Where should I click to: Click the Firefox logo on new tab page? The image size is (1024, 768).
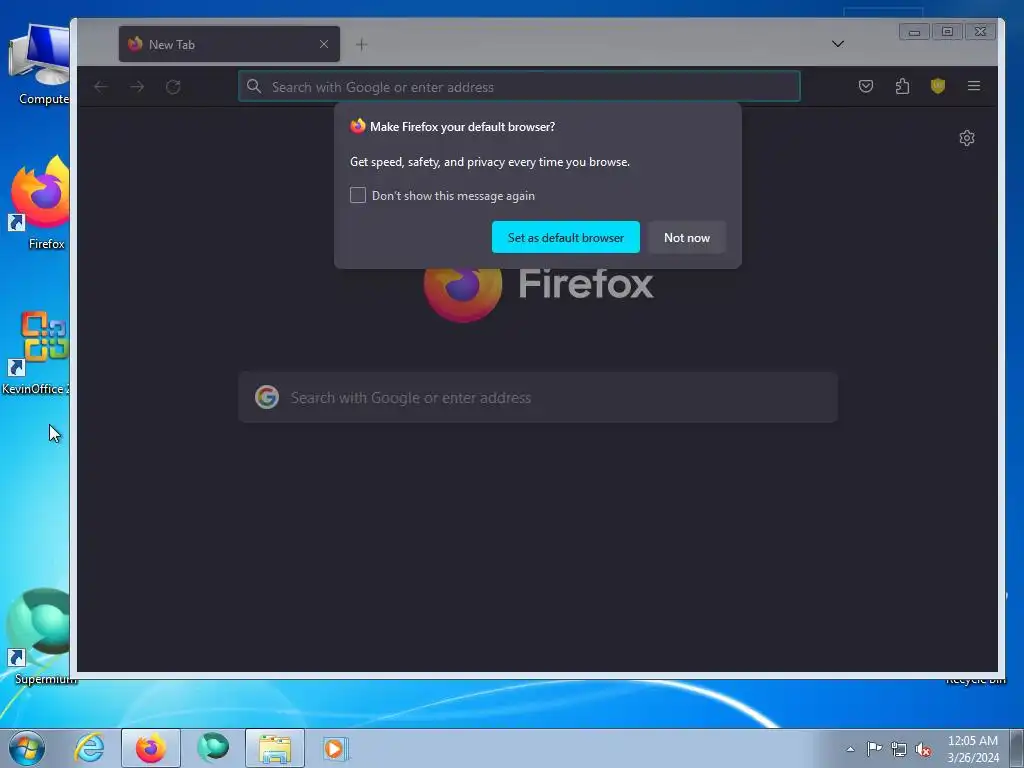pyautogui.click(x=463, y=286)
